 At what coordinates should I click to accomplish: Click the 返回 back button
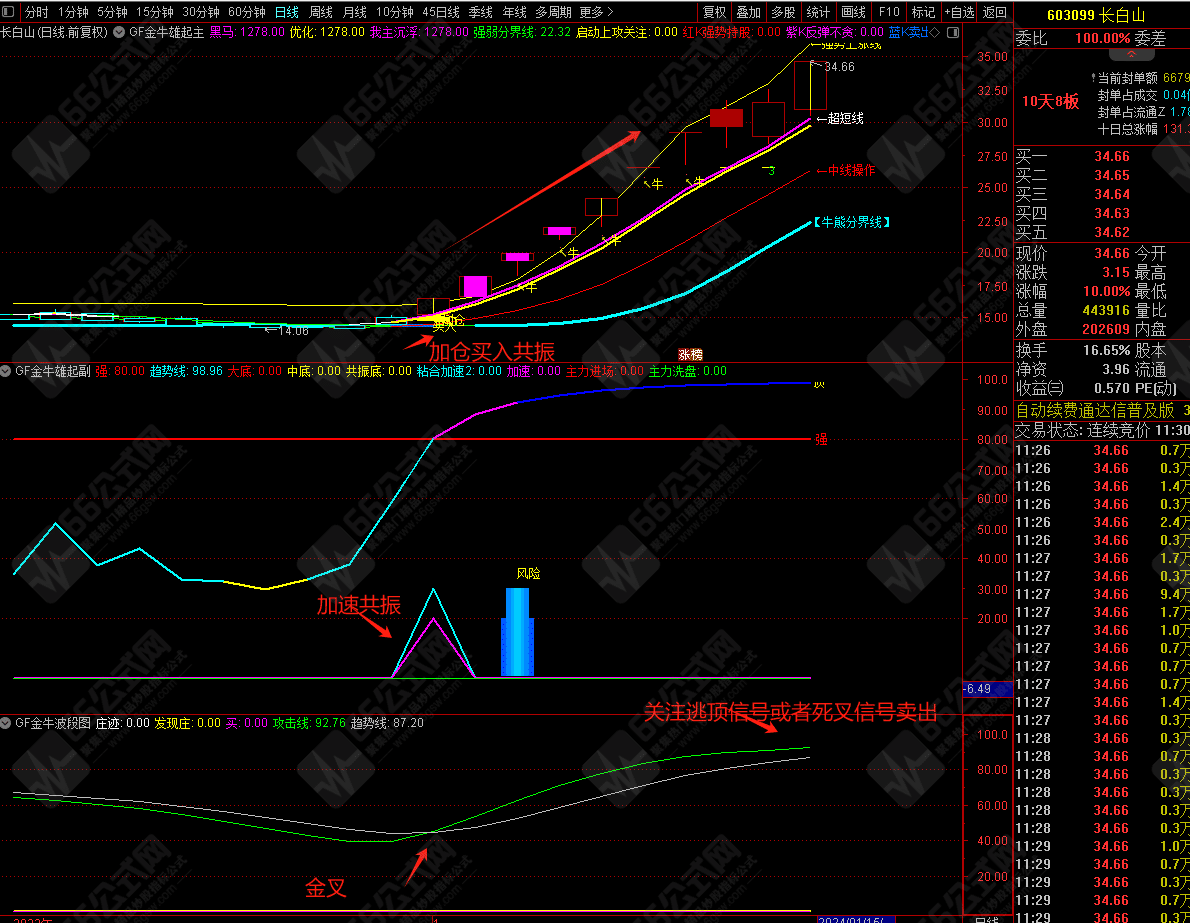point(995,12)
